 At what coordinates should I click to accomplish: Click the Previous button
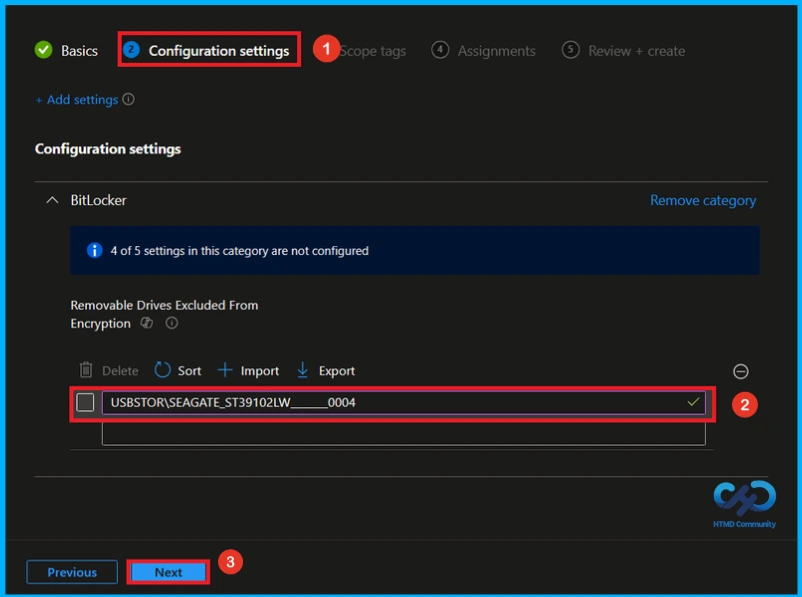72,572
